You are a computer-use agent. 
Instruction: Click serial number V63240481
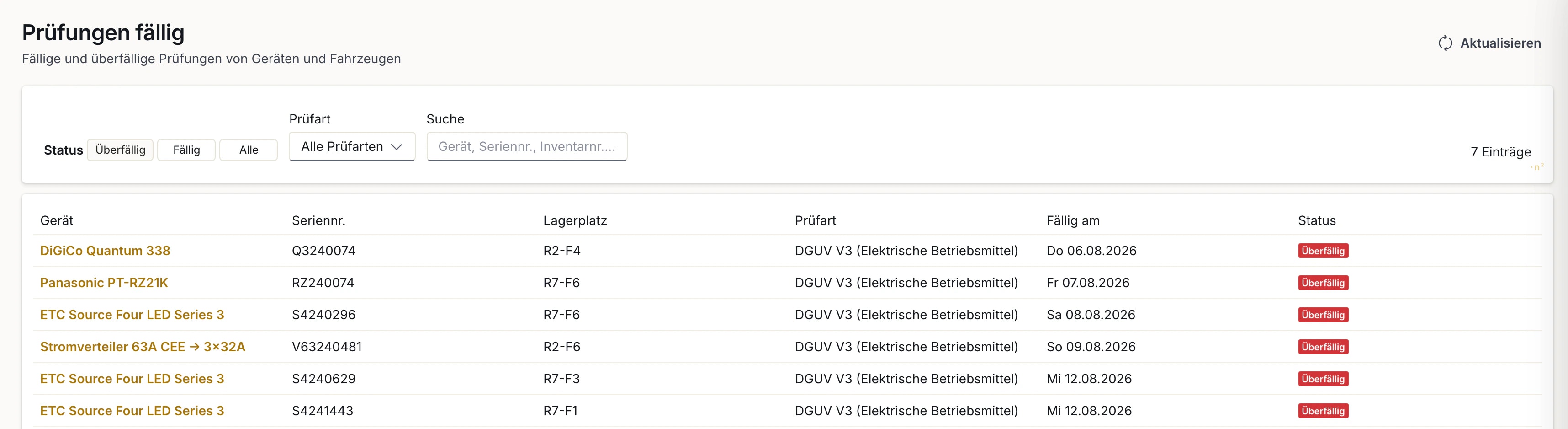pos(327,347)
